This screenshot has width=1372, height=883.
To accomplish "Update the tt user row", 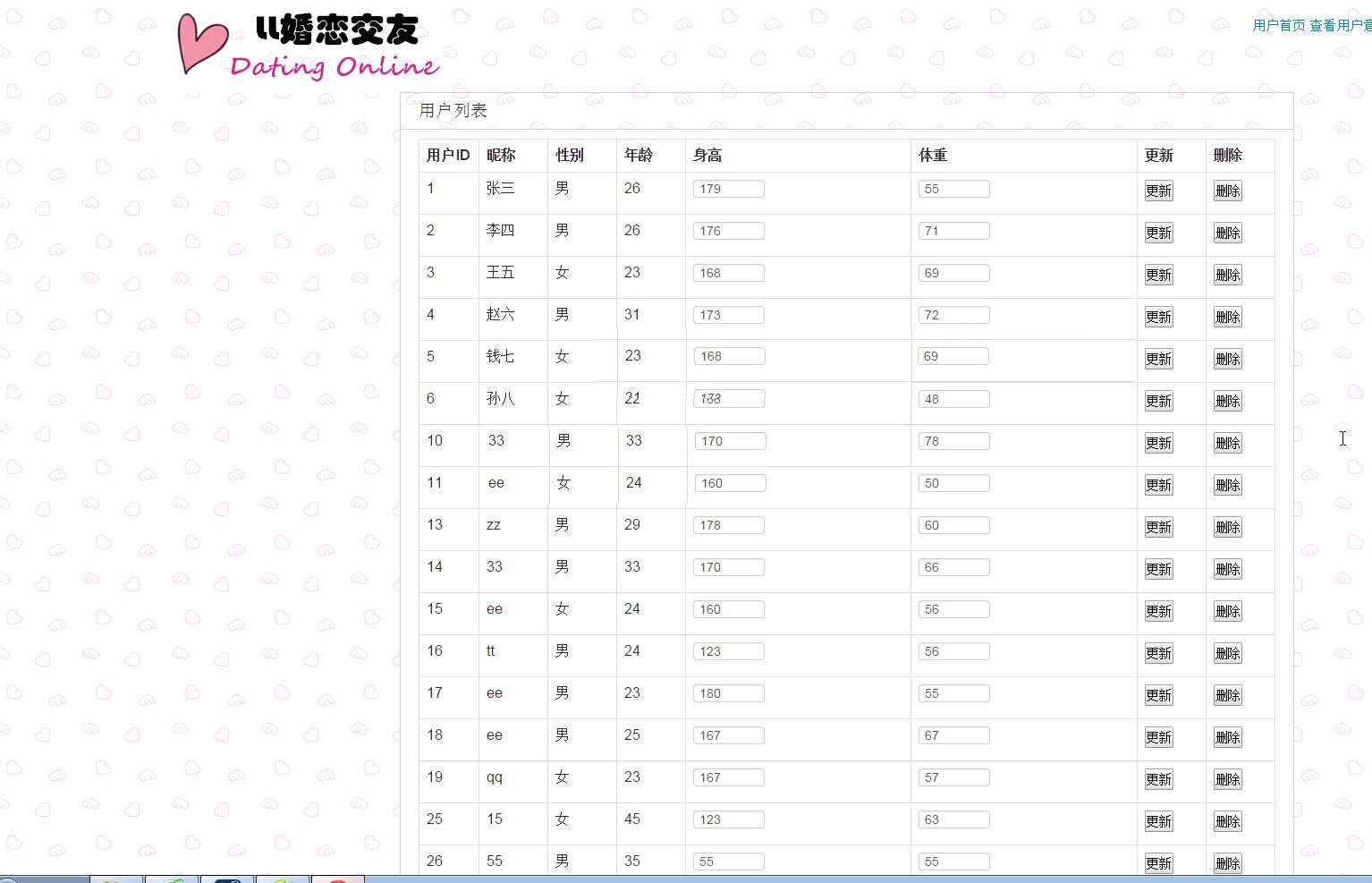I will coord(1158,653).
